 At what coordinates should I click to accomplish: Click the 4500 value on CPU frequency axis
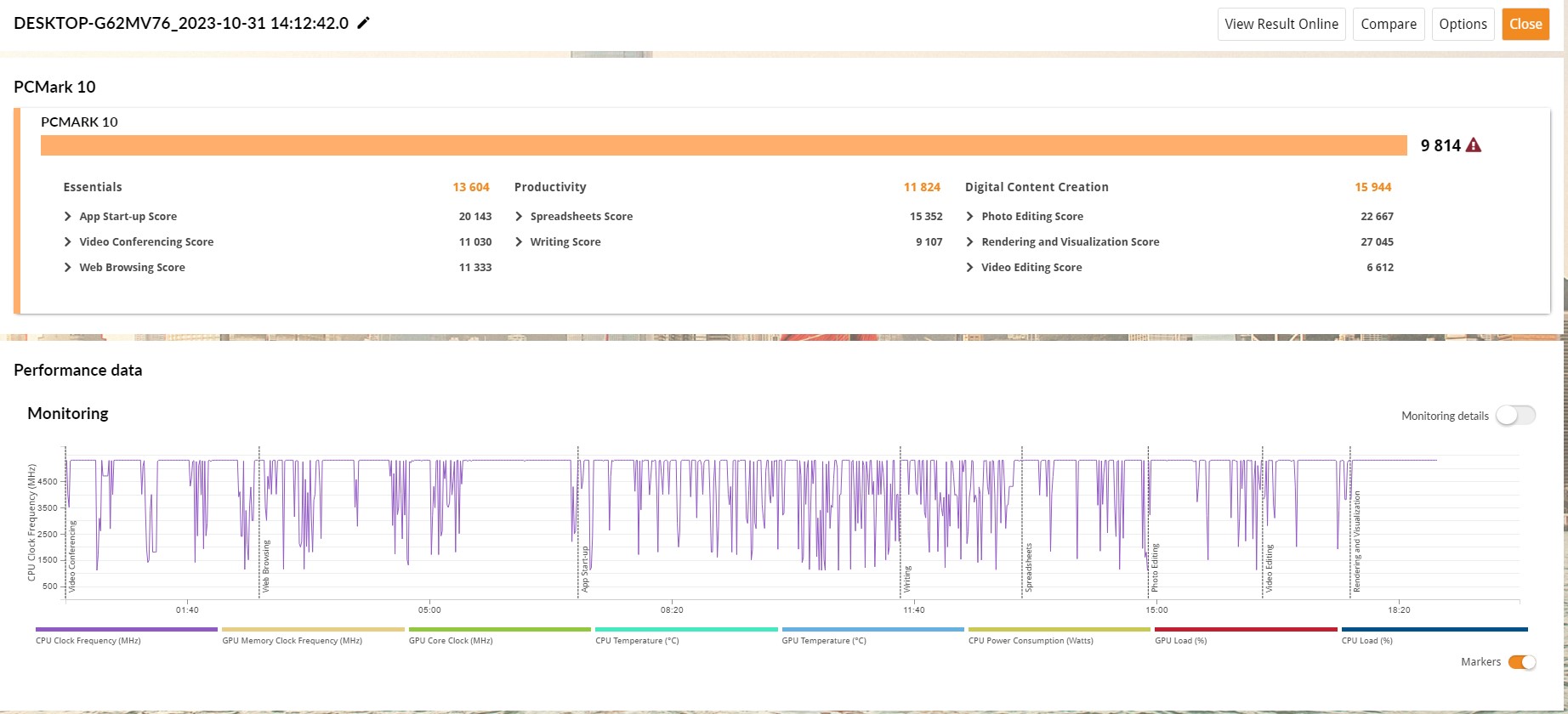coord(48,482)
